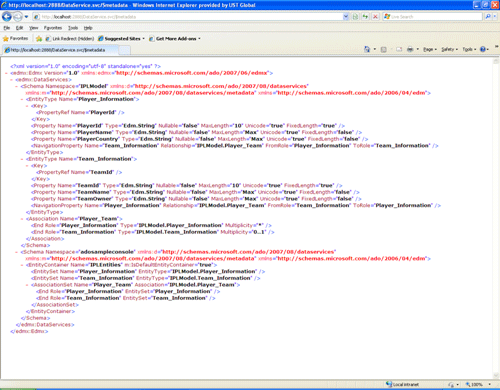The height and width of the screenshot is (390, 500).
Task: Collapse EntityType Team_Information node
Action: pyautogui.click(x=22, y=159)
